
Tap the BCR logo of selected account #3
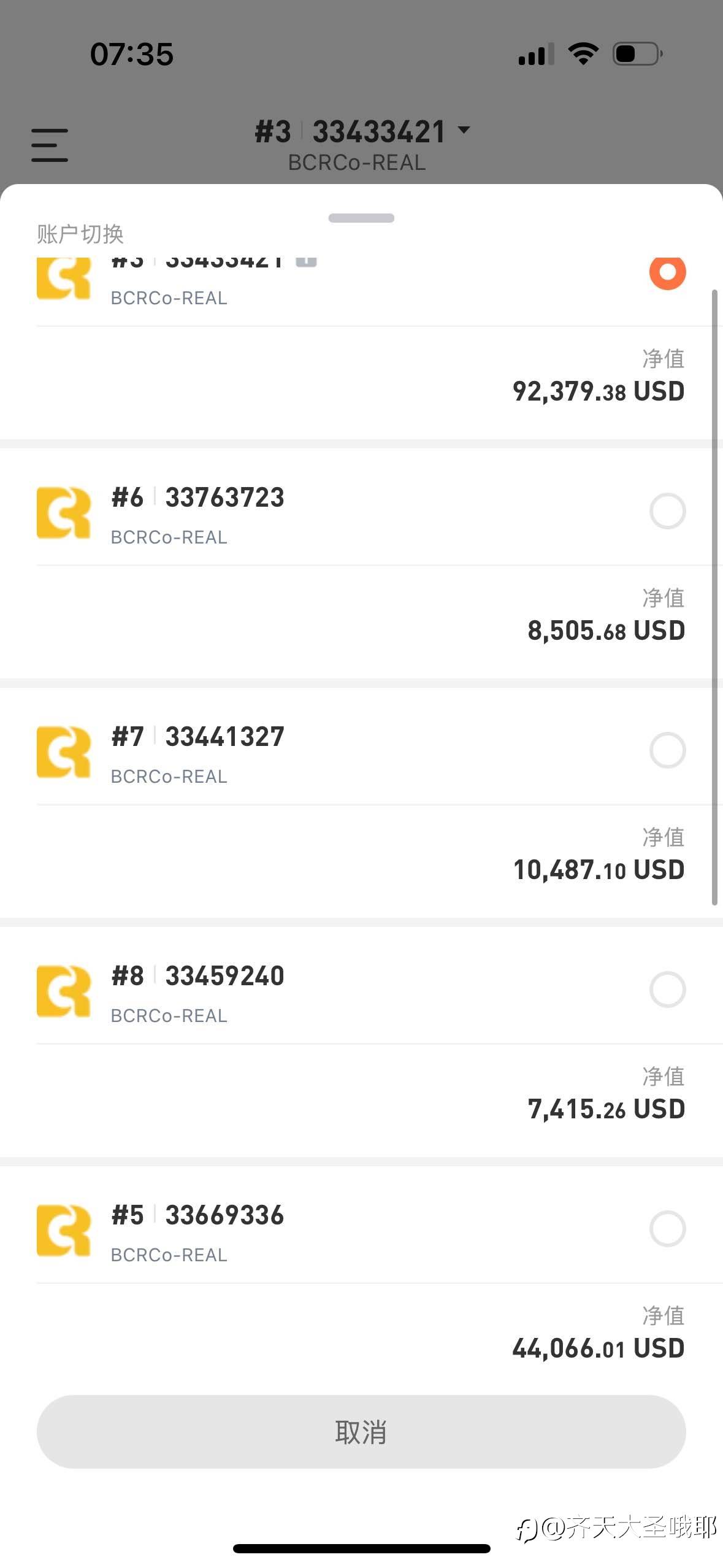(64, 279)
